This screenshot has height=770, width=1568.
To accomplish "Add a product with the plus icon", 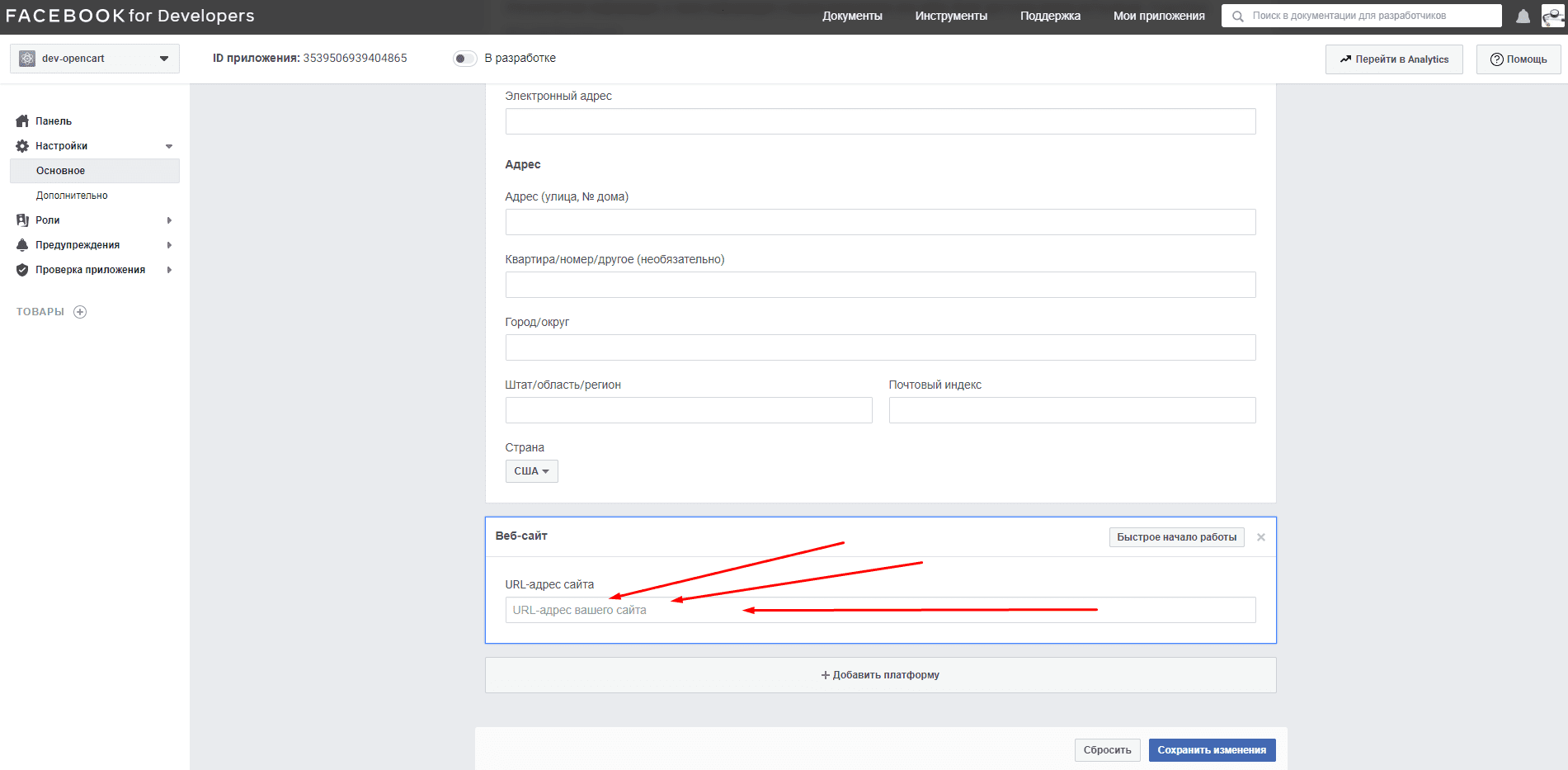I will (x=80, y=312).
